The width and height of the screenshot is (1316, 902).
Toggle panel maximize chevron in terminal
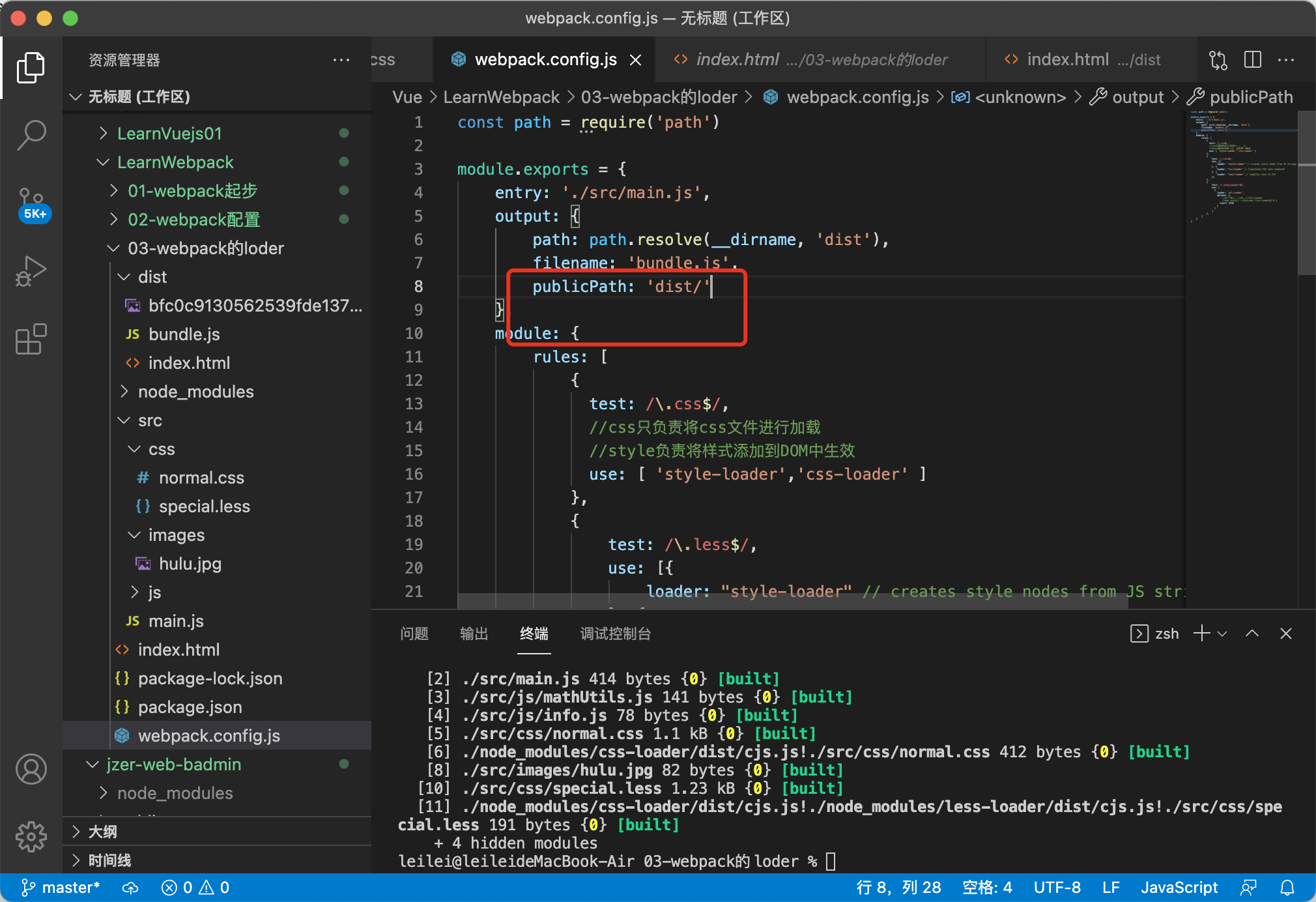[x=1252, y=633]
